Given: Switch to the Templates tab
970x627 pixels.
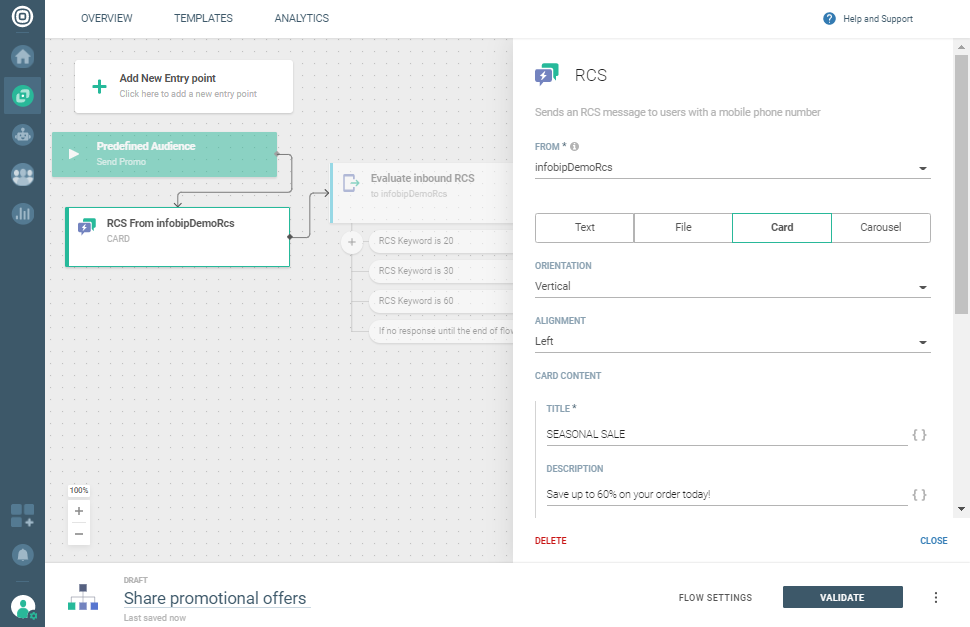Looking at the screenshot, I should click(x=203, y=18).
